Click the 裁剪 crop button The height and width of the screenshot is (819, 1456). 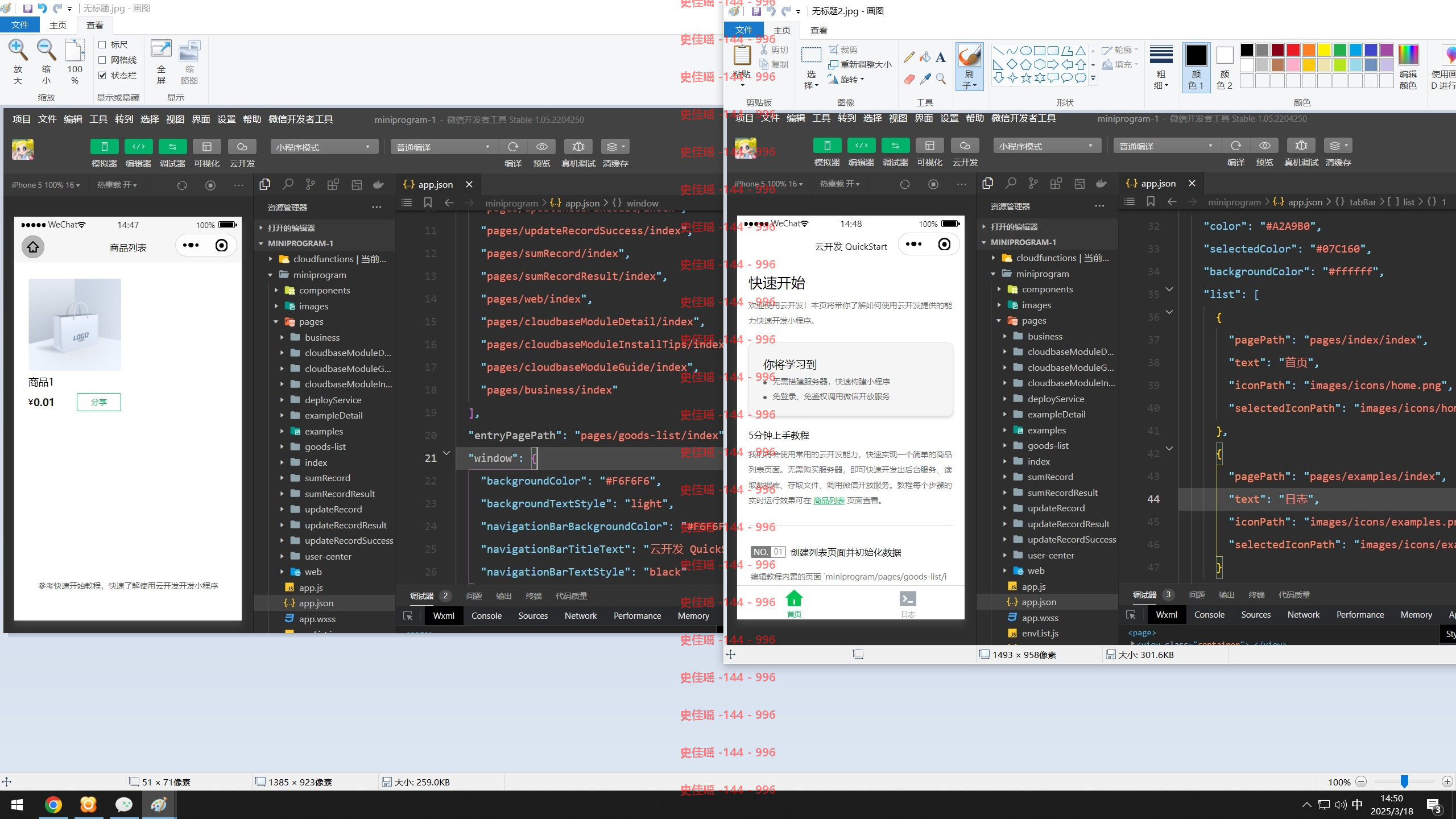pyautogui.click(x=843, y=49)
